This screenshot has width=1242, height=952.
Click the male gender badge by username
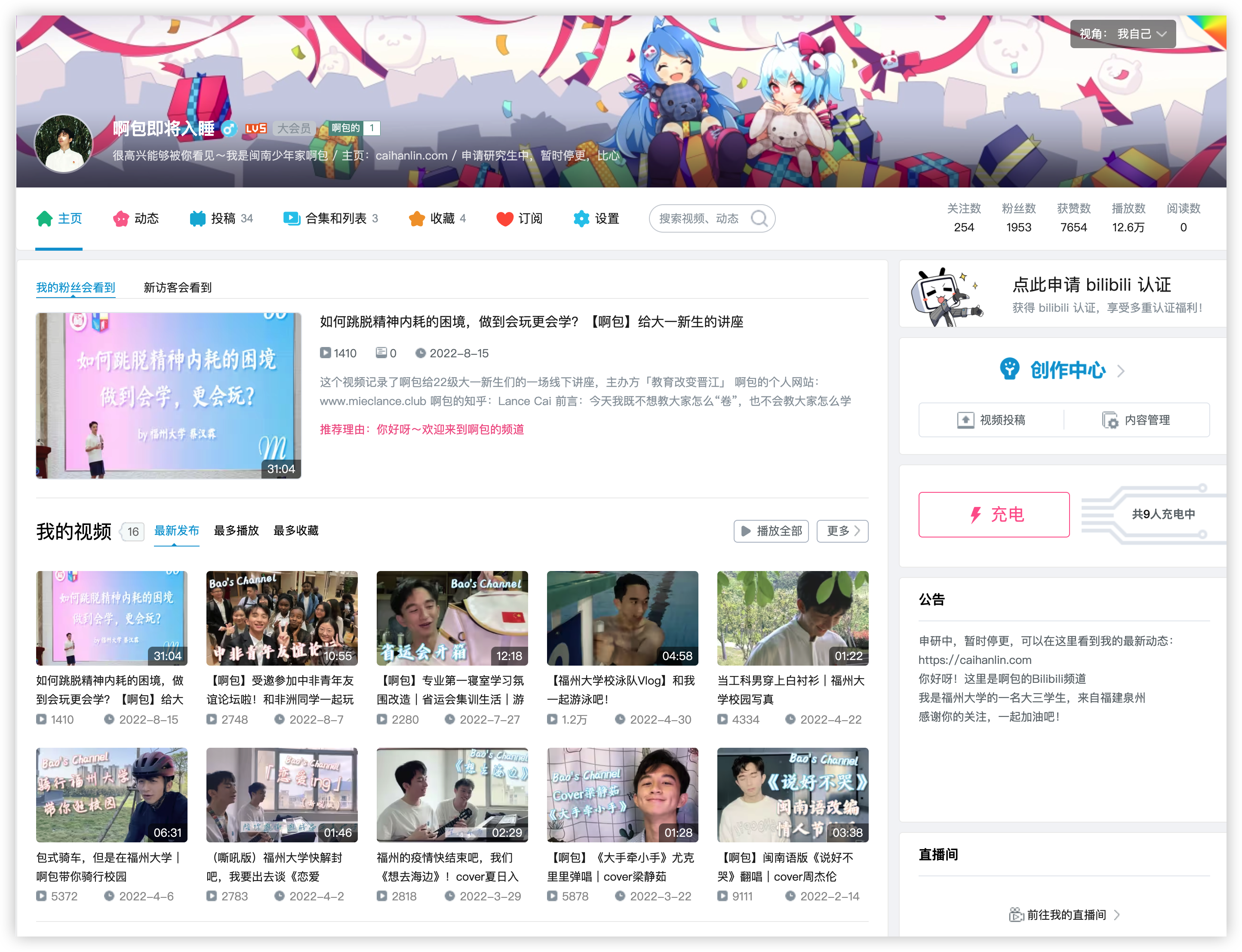coord(228,129)
